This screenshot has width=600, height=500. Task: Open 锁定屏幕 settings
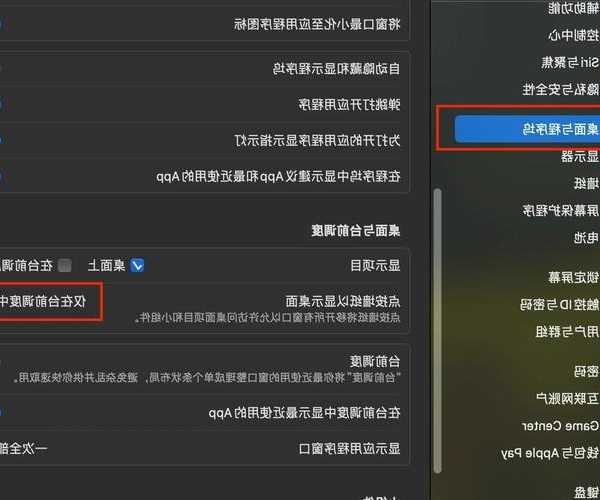click(574, 277)
